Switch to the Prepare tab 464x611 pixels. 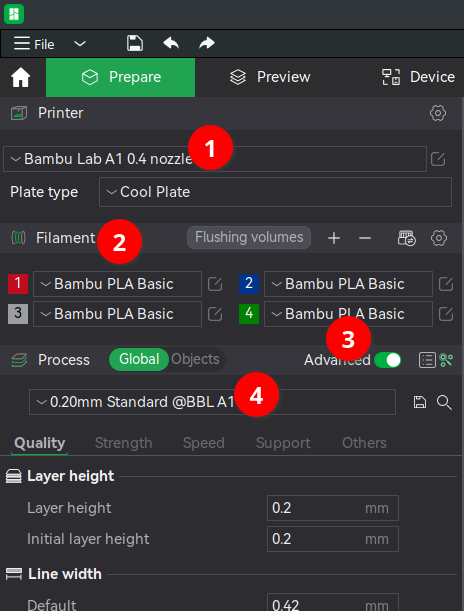[x=120, y=77]
